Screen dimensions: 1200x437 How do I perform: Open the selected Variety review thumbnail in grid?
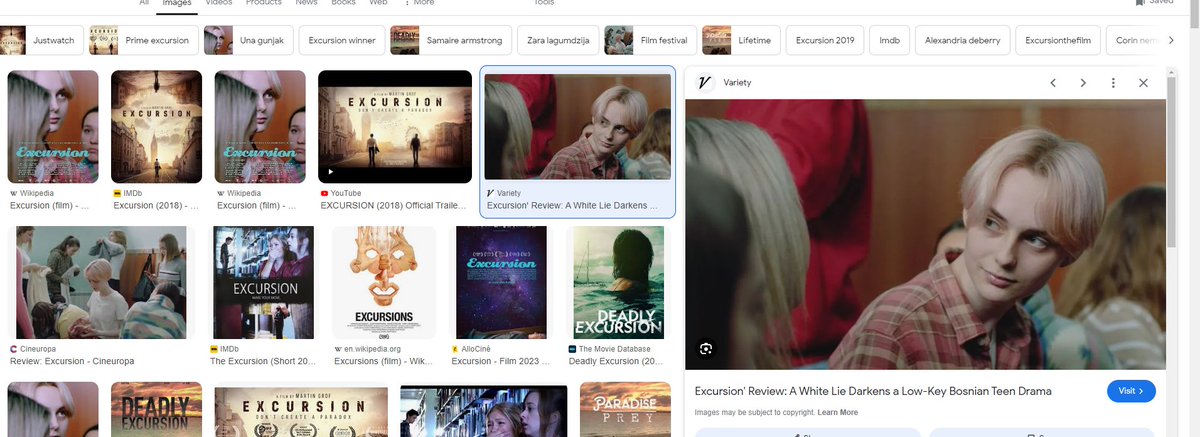pyautogui.click(x=578, y=126)
